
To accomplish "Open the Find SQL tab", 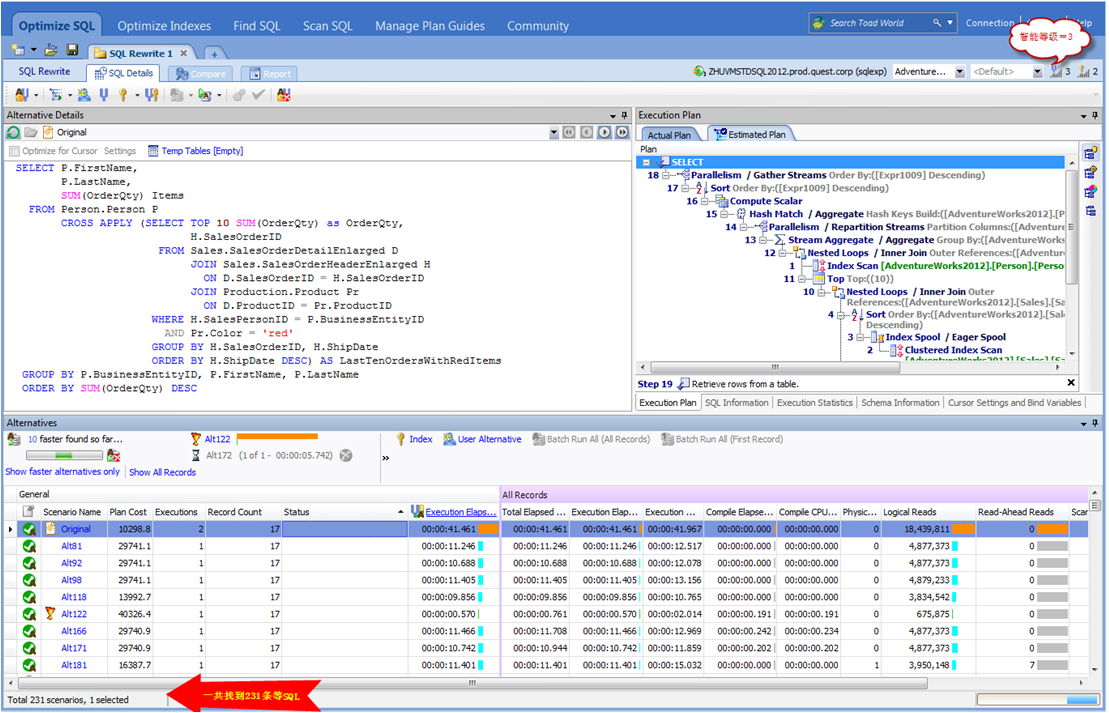I will (257, 26).
